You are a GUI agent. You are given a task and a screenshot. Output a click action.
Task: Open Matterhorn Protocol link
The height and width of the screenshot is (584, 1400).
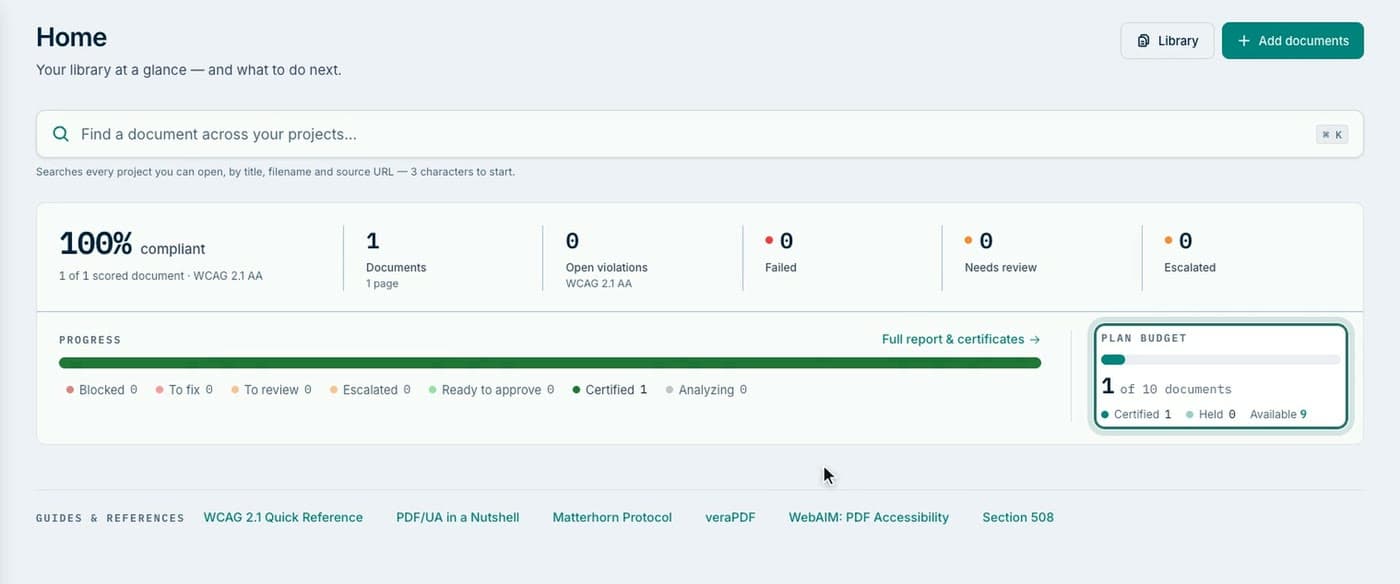pyautogui.click(x=612, y=517)
